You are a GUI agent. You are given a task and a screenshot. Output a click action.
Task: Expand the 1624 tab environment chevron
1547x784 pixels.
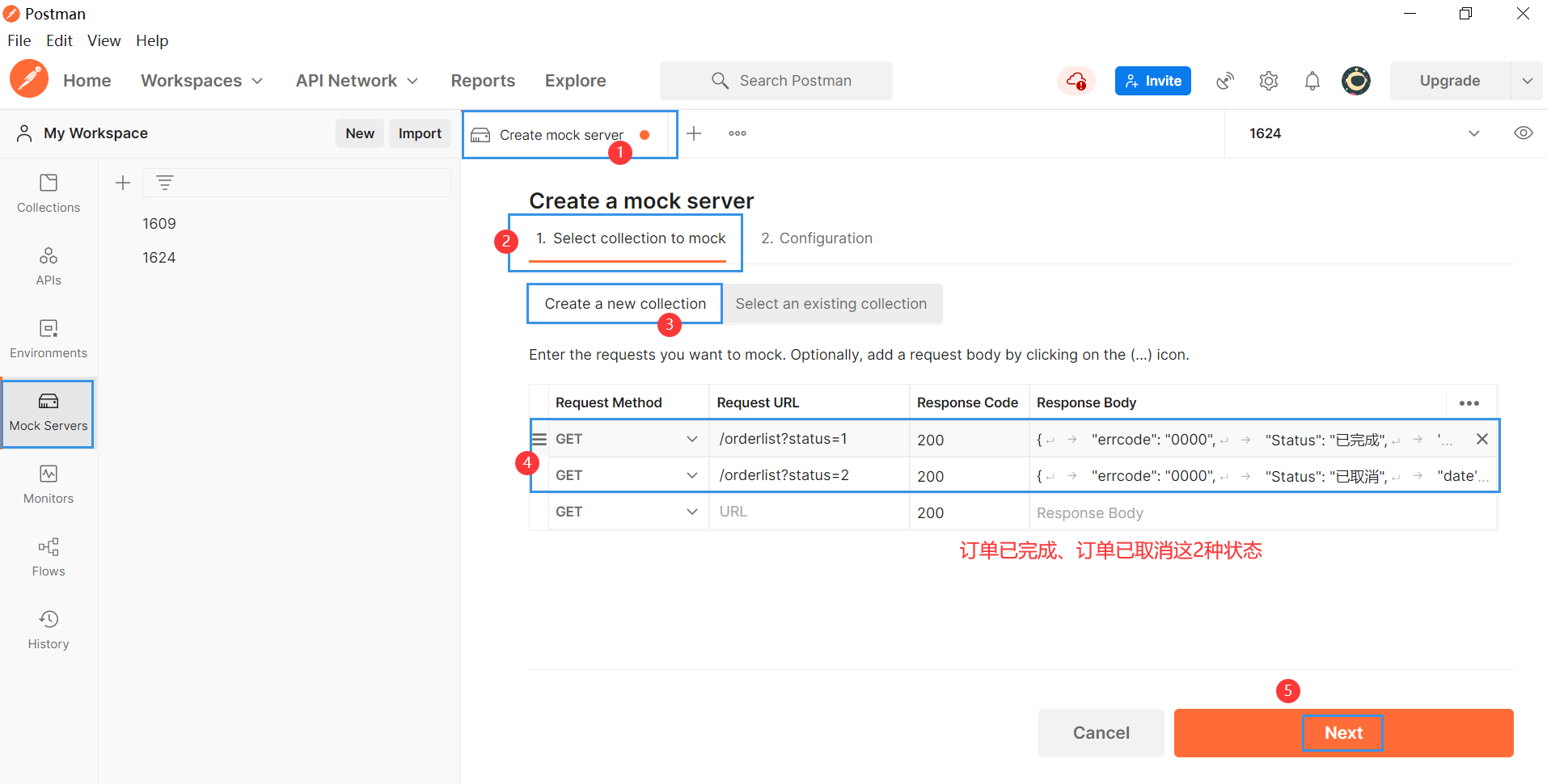coord(1474,133)
